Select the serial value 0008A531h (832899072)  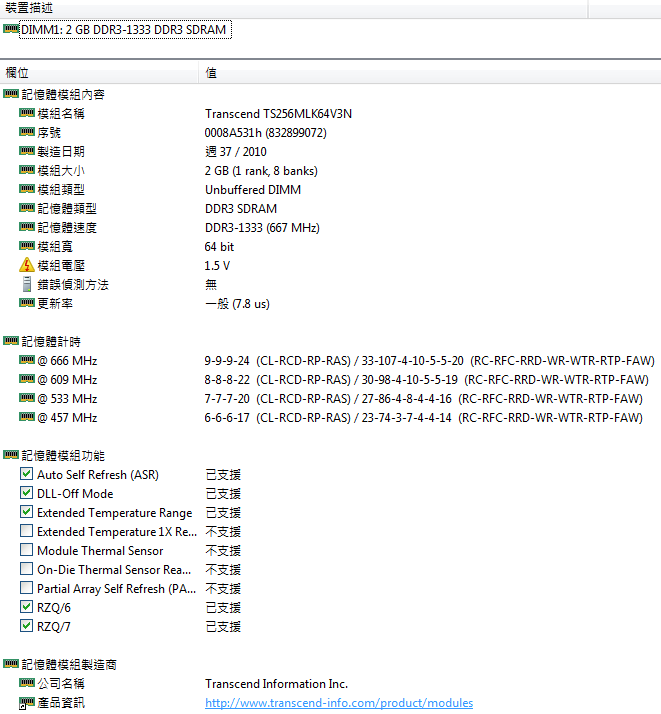coord(265,133)
